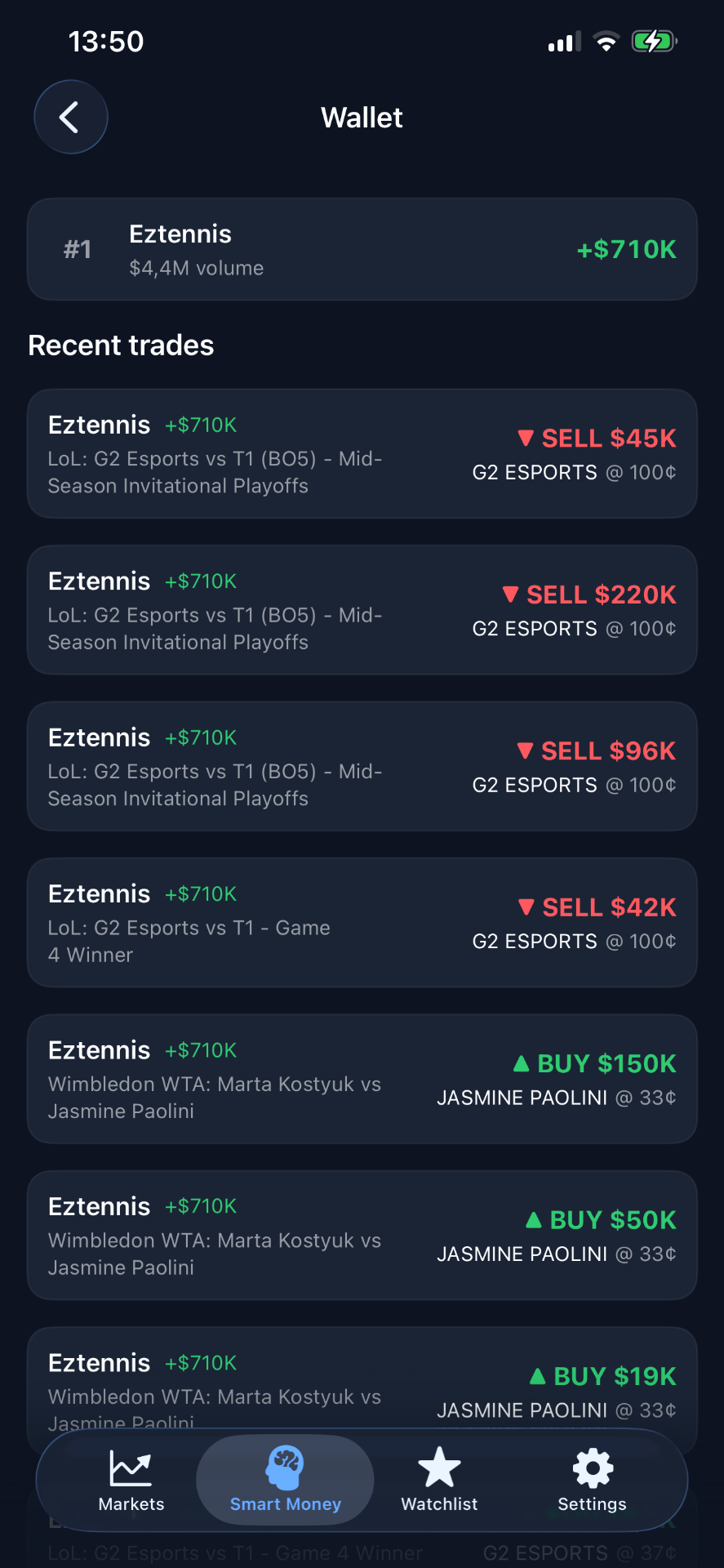Tap the battery charging status icon
This screenshot has height=1568, width=724.
coord(654,41)
